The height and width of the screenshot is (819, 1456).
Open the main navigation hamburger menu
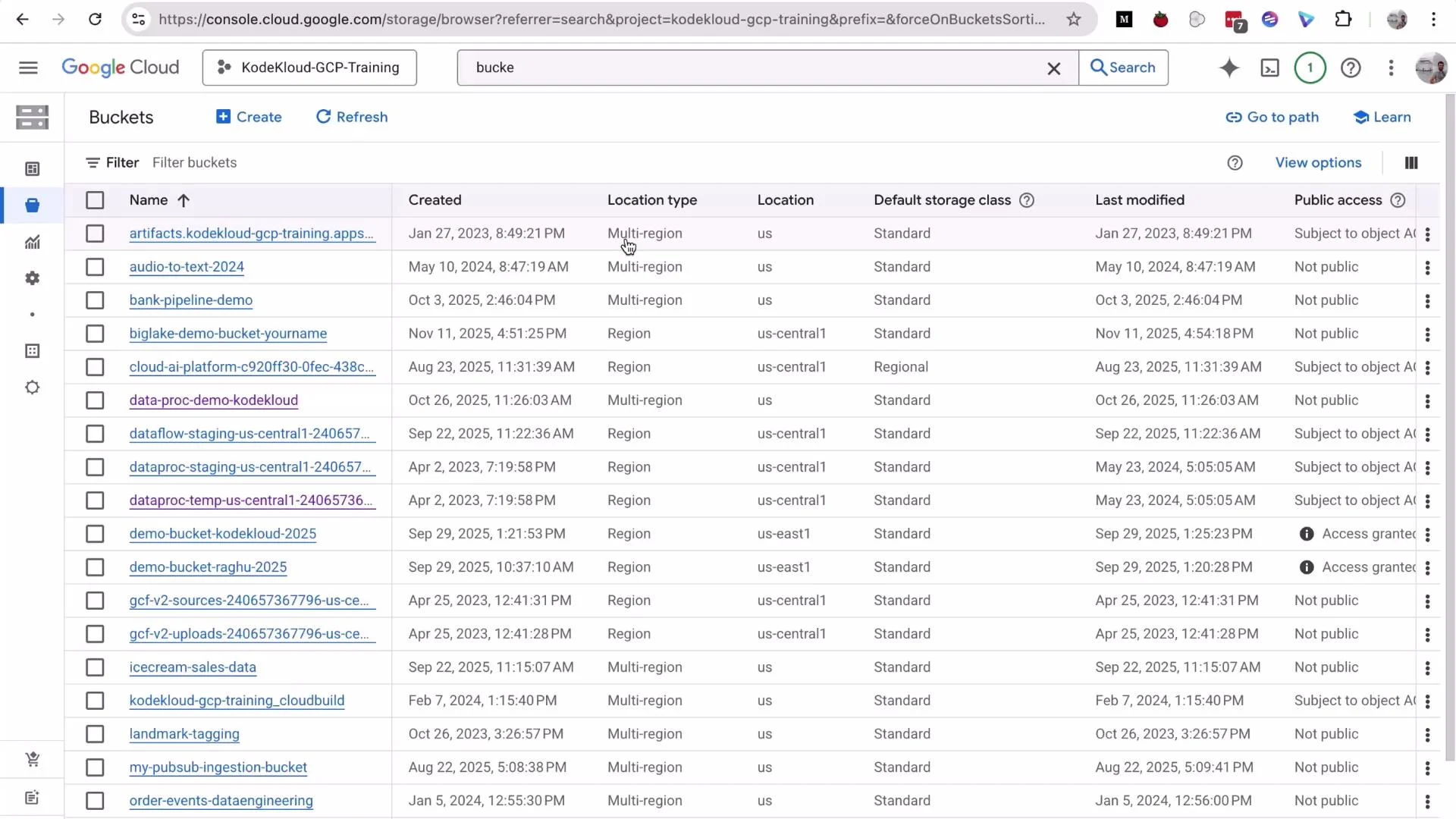[28, 67]
